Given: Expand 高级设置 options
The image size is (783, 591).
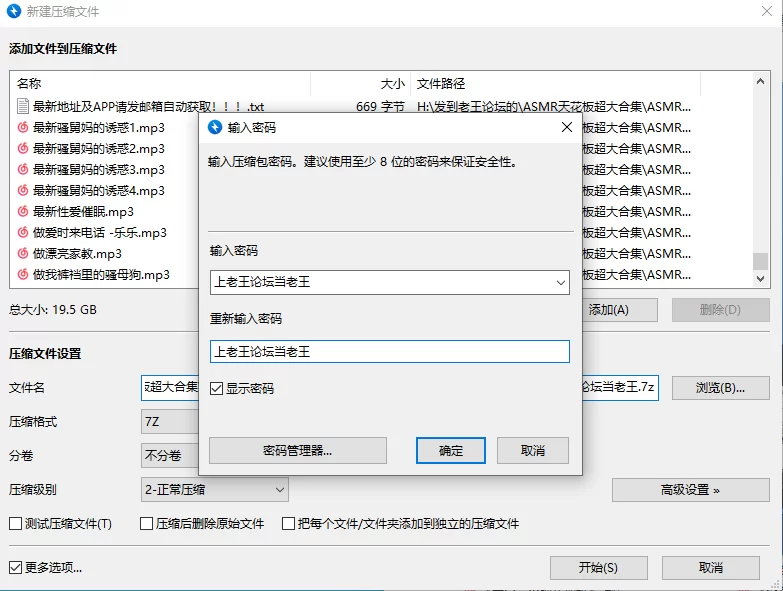Looking at the screenshot, I should 690,490.
